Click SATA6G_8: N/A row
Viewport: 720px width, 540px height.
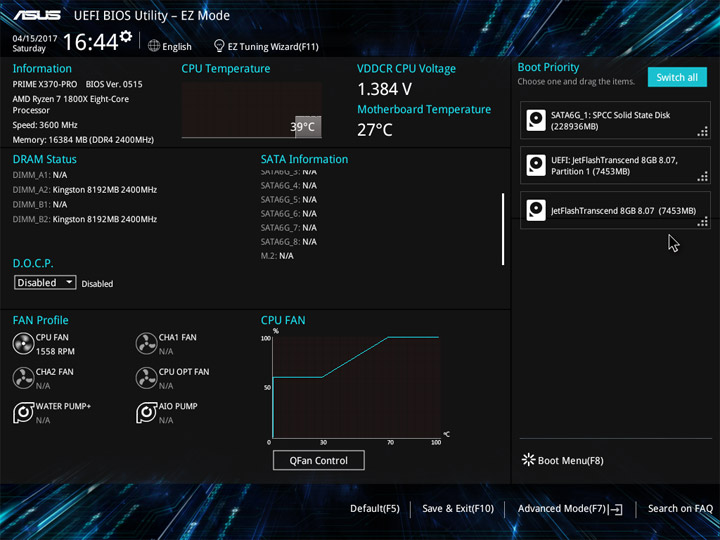289,242
